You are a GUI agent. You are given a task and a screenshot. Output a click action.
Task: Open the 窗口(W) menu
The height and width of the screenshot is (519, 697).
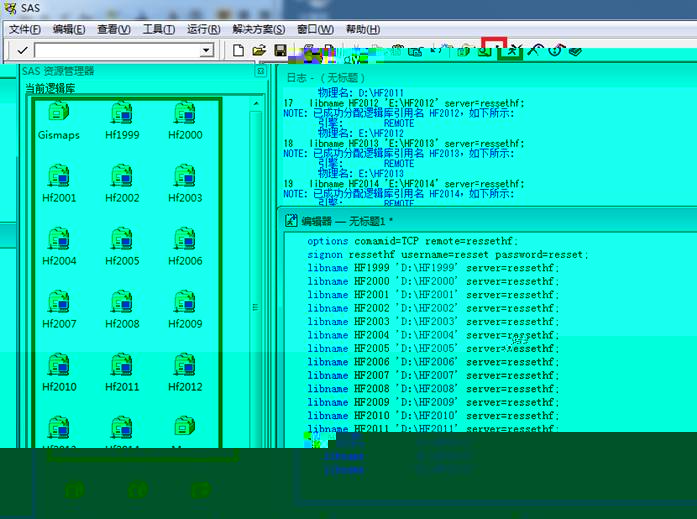[315, 29]
